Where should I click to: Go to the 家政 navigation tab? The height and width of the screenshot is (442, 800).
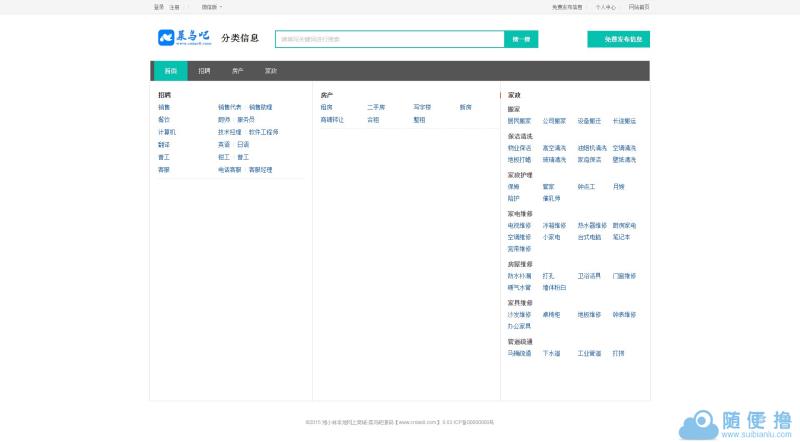click(x=270, y=71)
